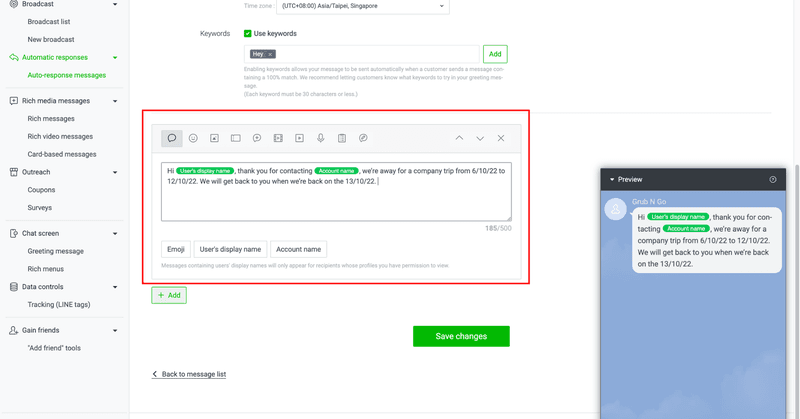This screenshot has width=800, height=419.
Task: Insert User's display name placeholder
Action: (x=230, y=249)
